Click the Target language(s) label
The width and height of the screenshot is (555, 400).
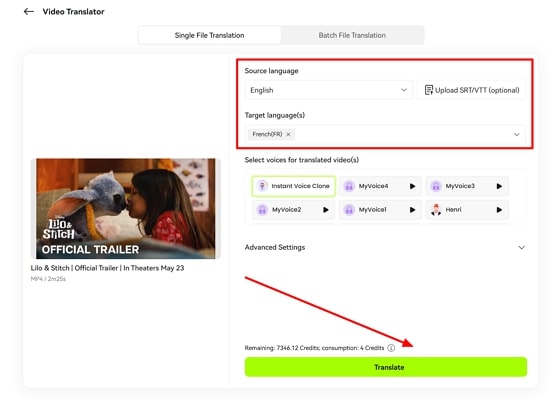tap(275, 115)
